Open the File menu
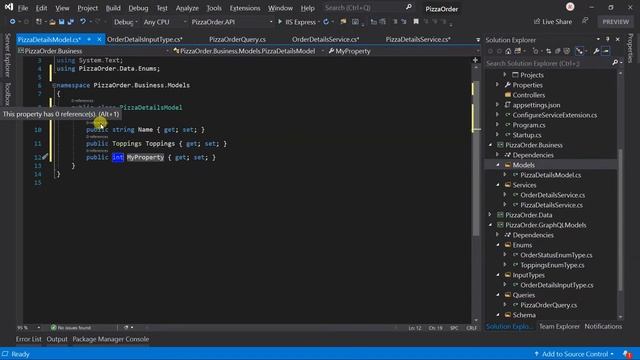 (x=23, y=8)
